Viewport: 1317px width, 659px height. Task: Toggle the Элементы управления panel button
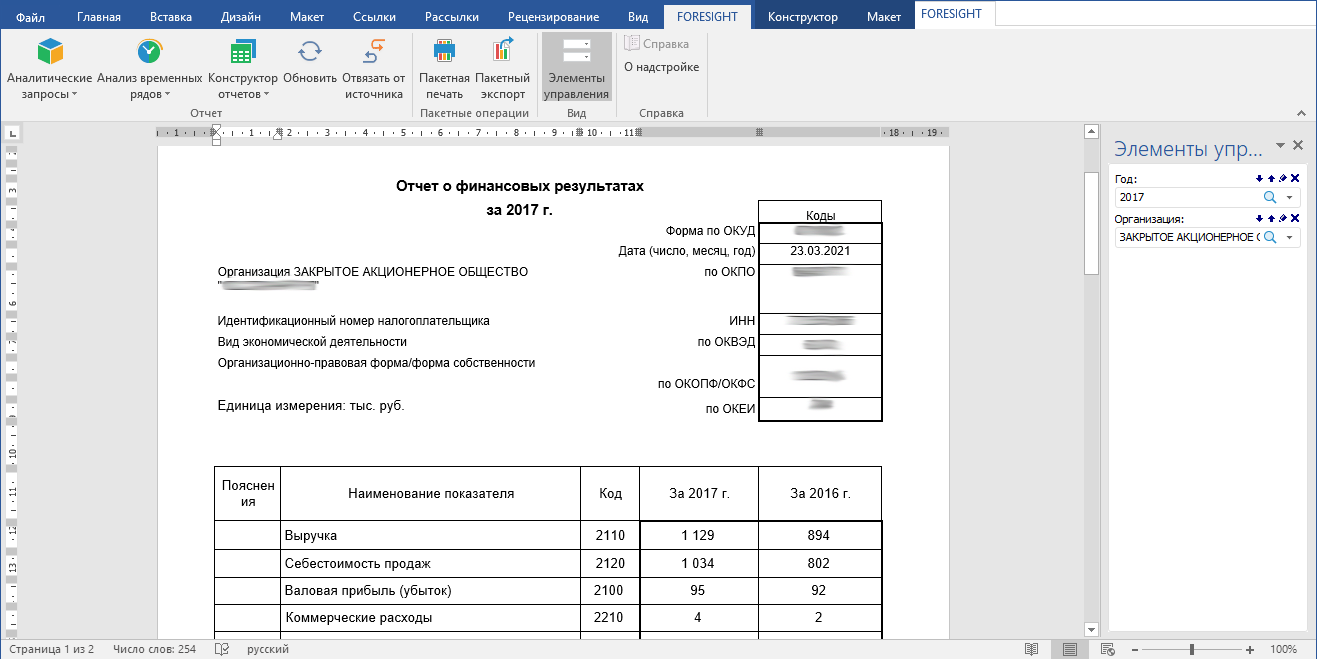click(x=576, y=68)
